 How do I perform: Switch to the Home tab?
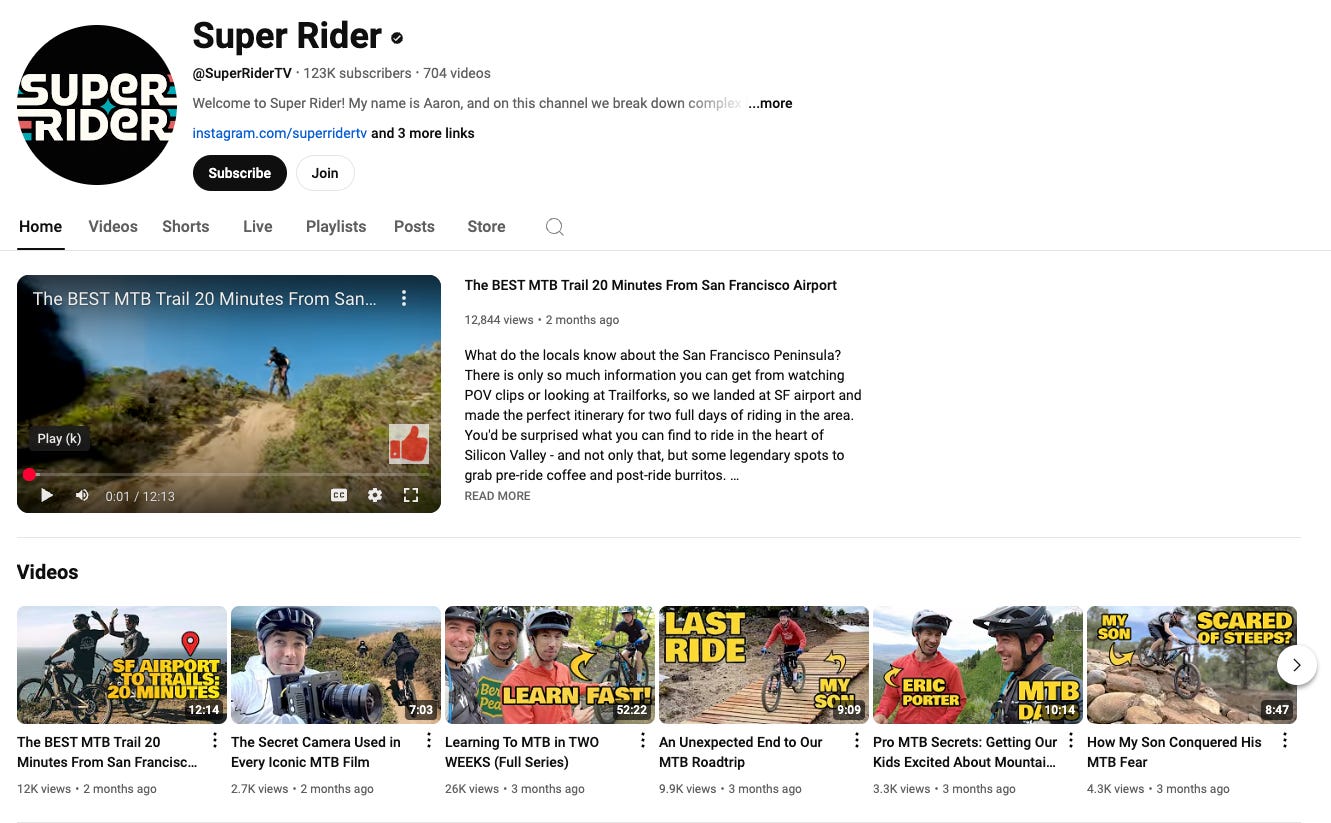(x=40, y=227)
